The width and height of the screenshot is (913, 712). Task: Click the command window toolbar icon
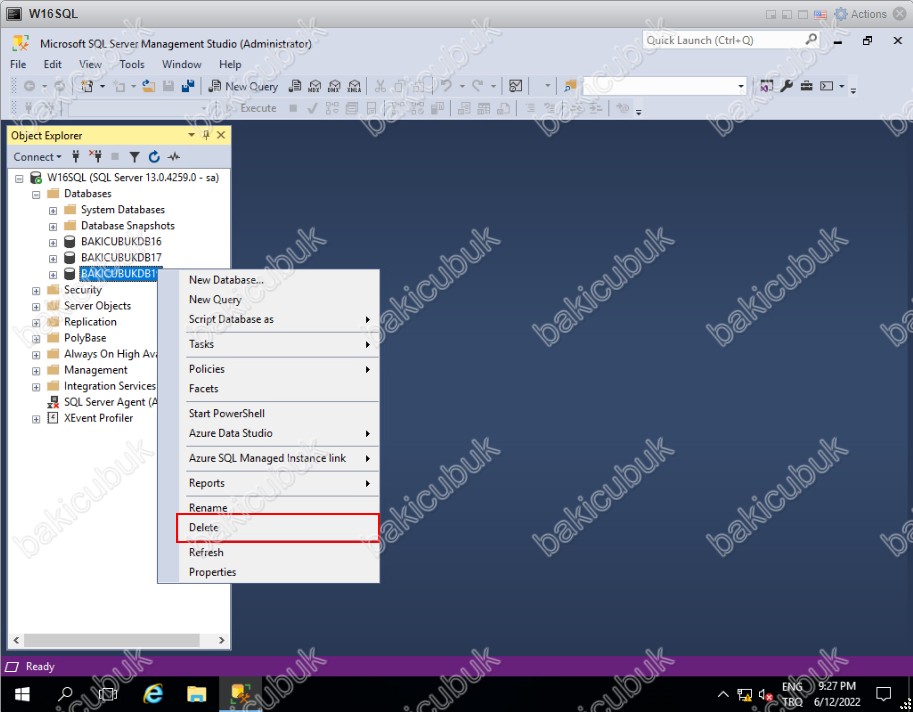click(x=826, y=86)
